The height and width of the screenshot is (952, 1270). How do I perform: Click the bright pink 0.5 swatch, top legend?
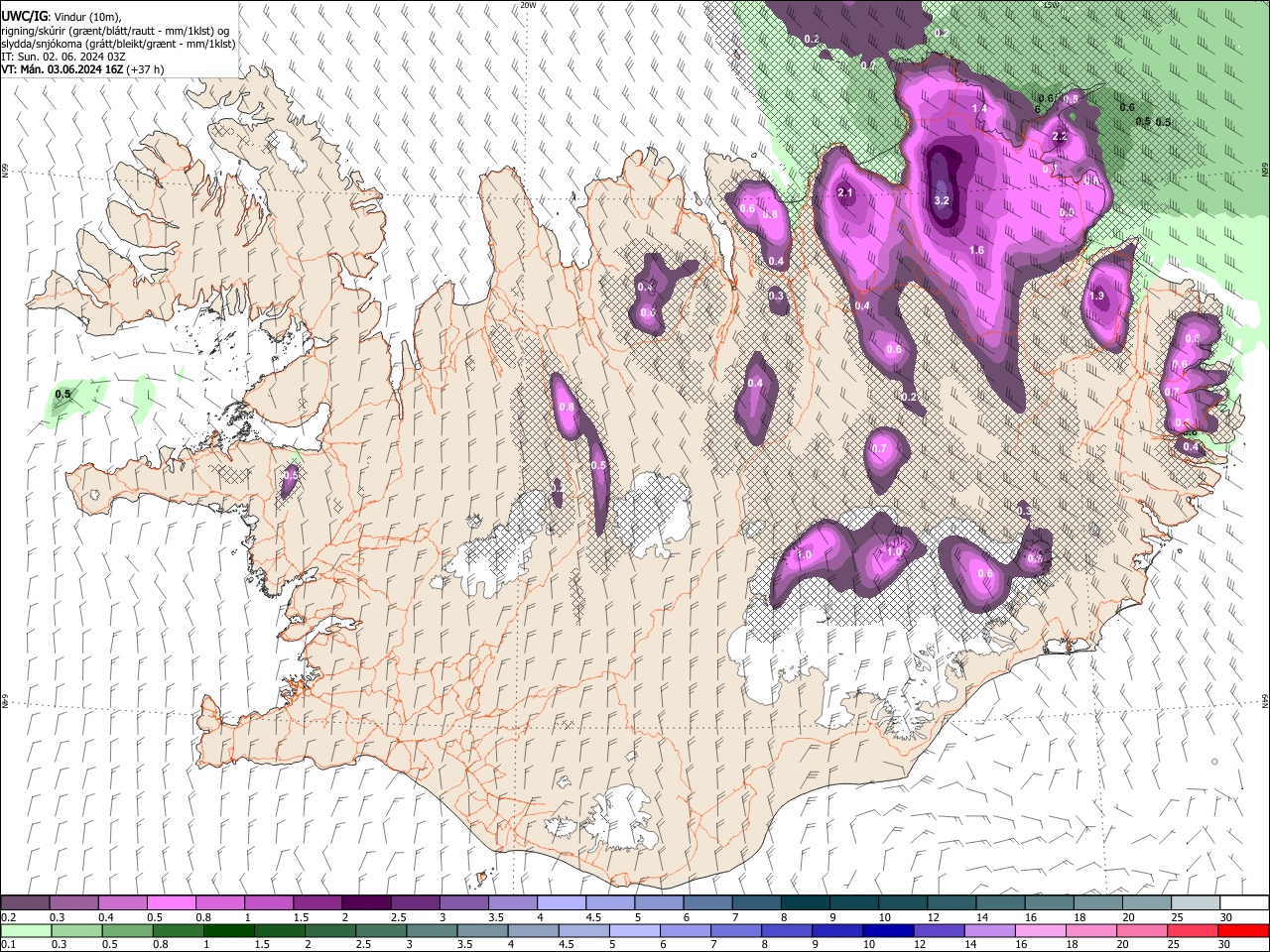pyautogui.click(x=172, y=903)
